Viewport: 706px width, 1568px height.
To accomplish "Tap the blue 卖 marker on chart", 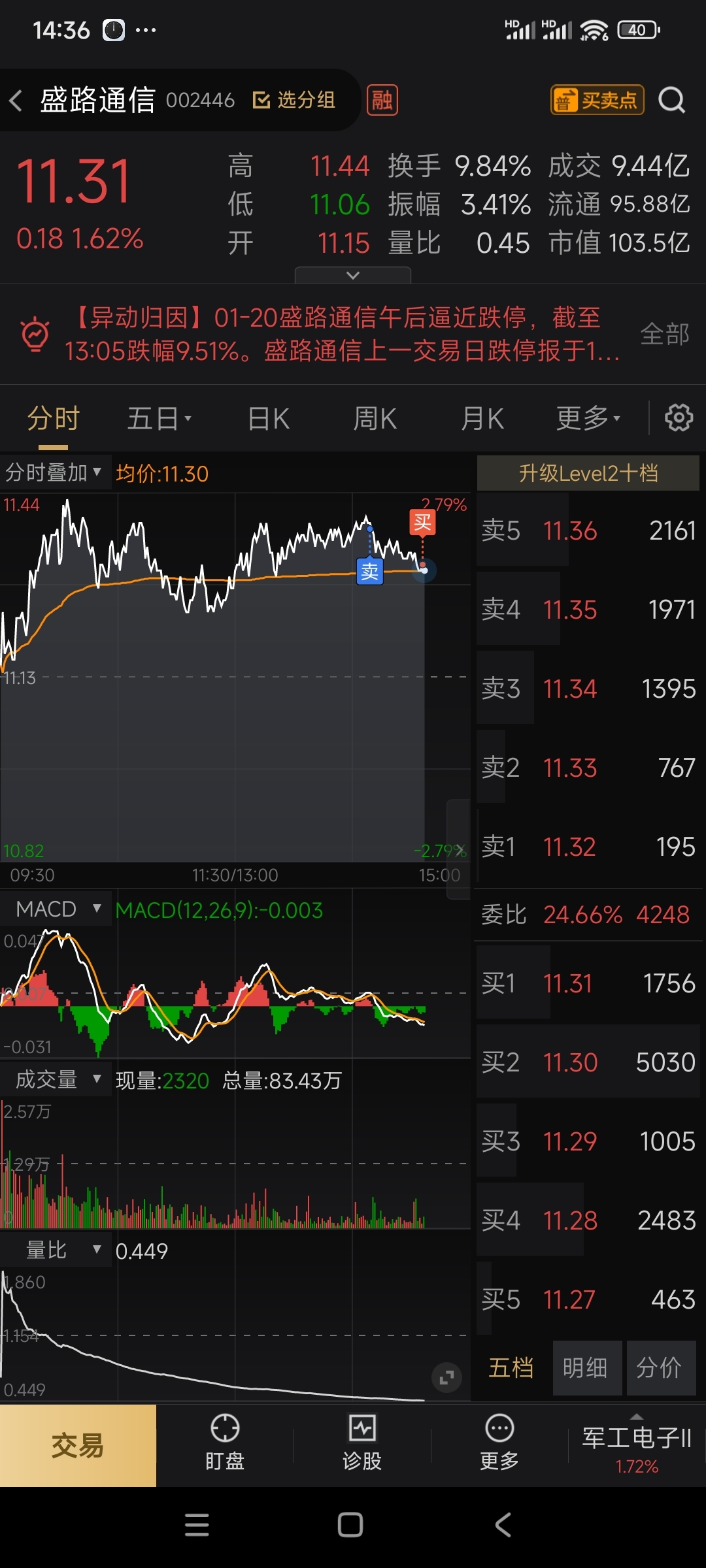I will click(x=369, y=572).
